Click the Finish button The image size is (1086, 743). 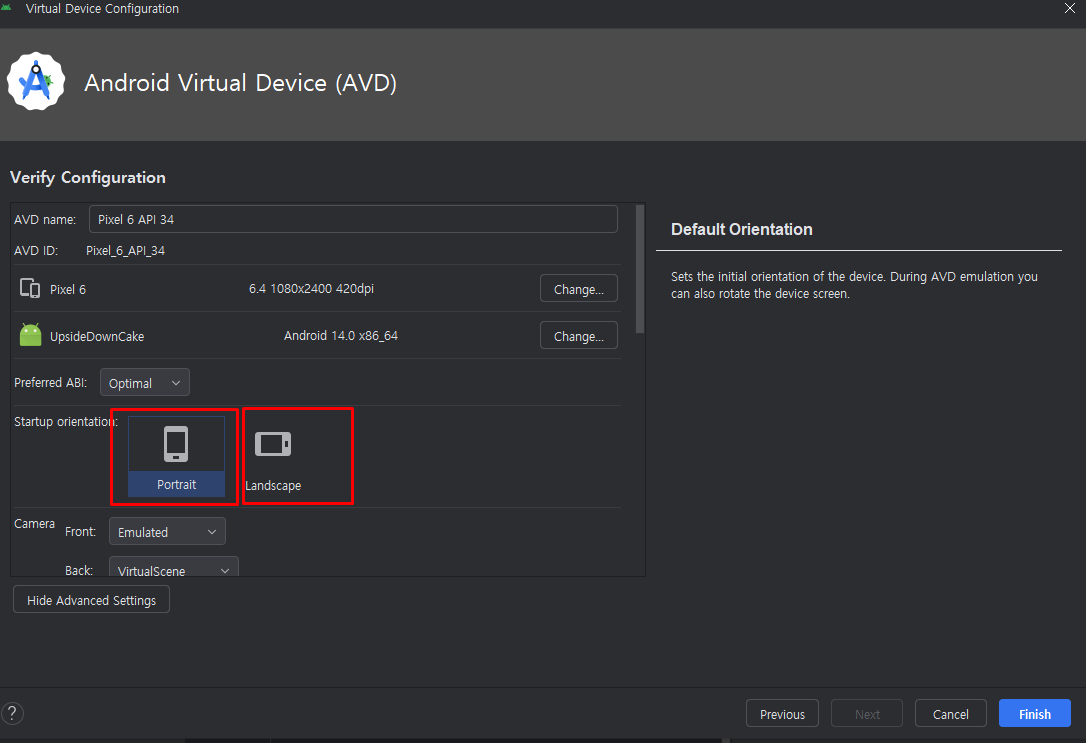1035,713
